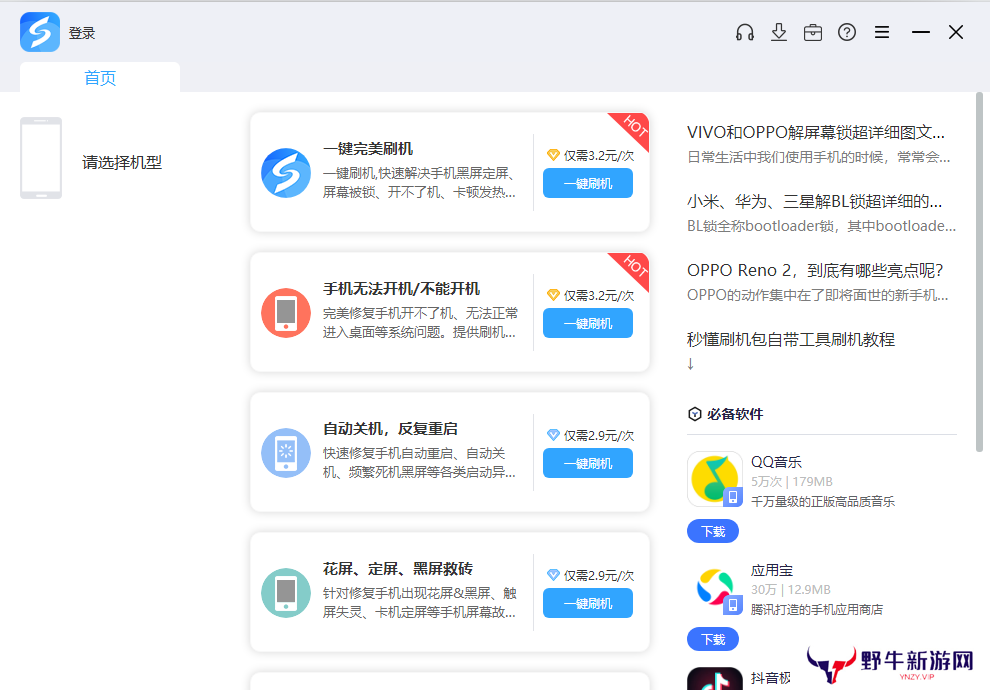This screenshot has width=990, height=690.
Task: Open article OPPO Reno 2 亮点
Action: 814,270
